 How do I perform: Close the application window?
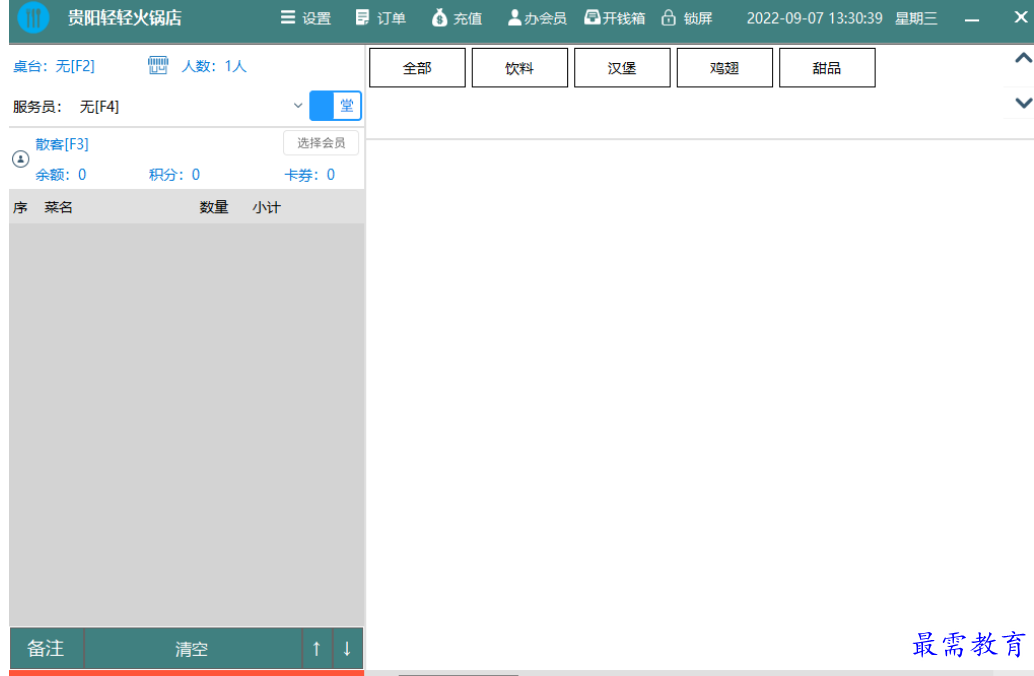click(x=1020, y=17)
